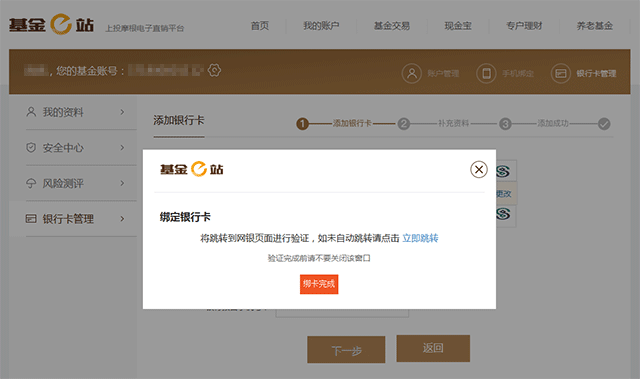Click the 绑卡完成 button

tap(319, 284)
